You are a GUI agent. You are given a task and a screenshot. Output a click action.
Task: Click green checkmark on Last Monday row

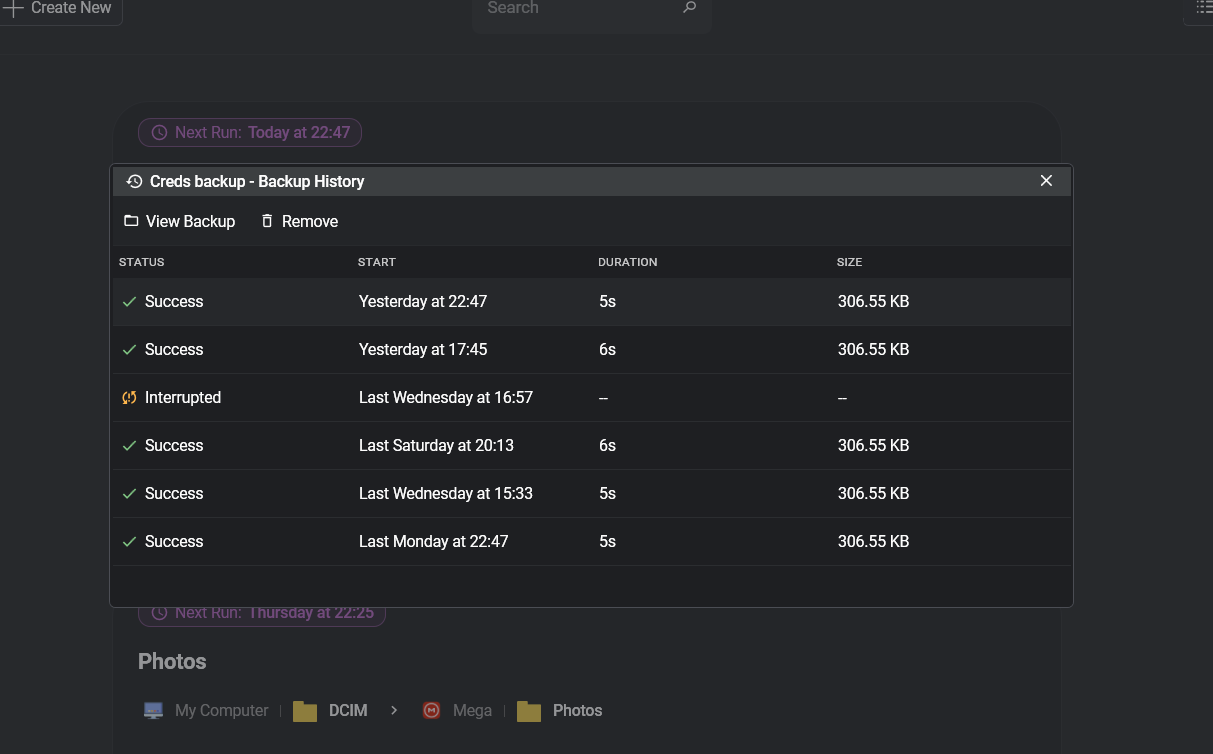pyautogui.click(x=129, y=541)
